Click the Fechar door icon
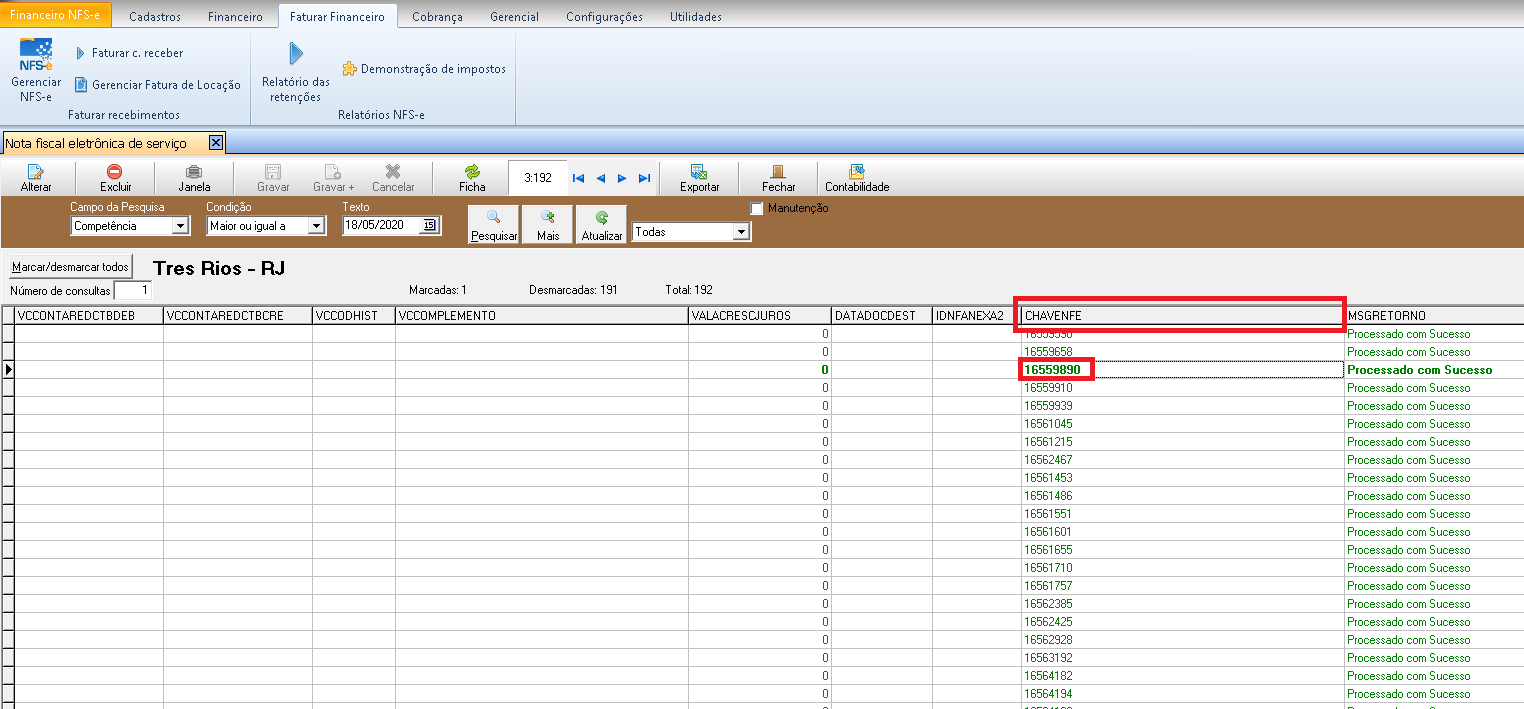Screen dimensions: 1524x709 [x=778, y=178]
